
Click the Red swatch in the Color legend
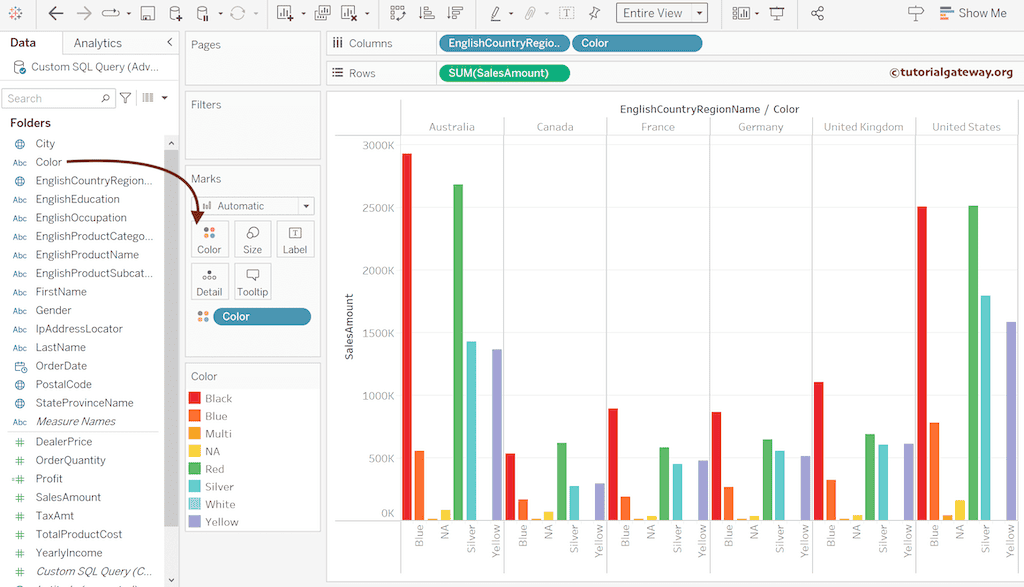(194, 468)
